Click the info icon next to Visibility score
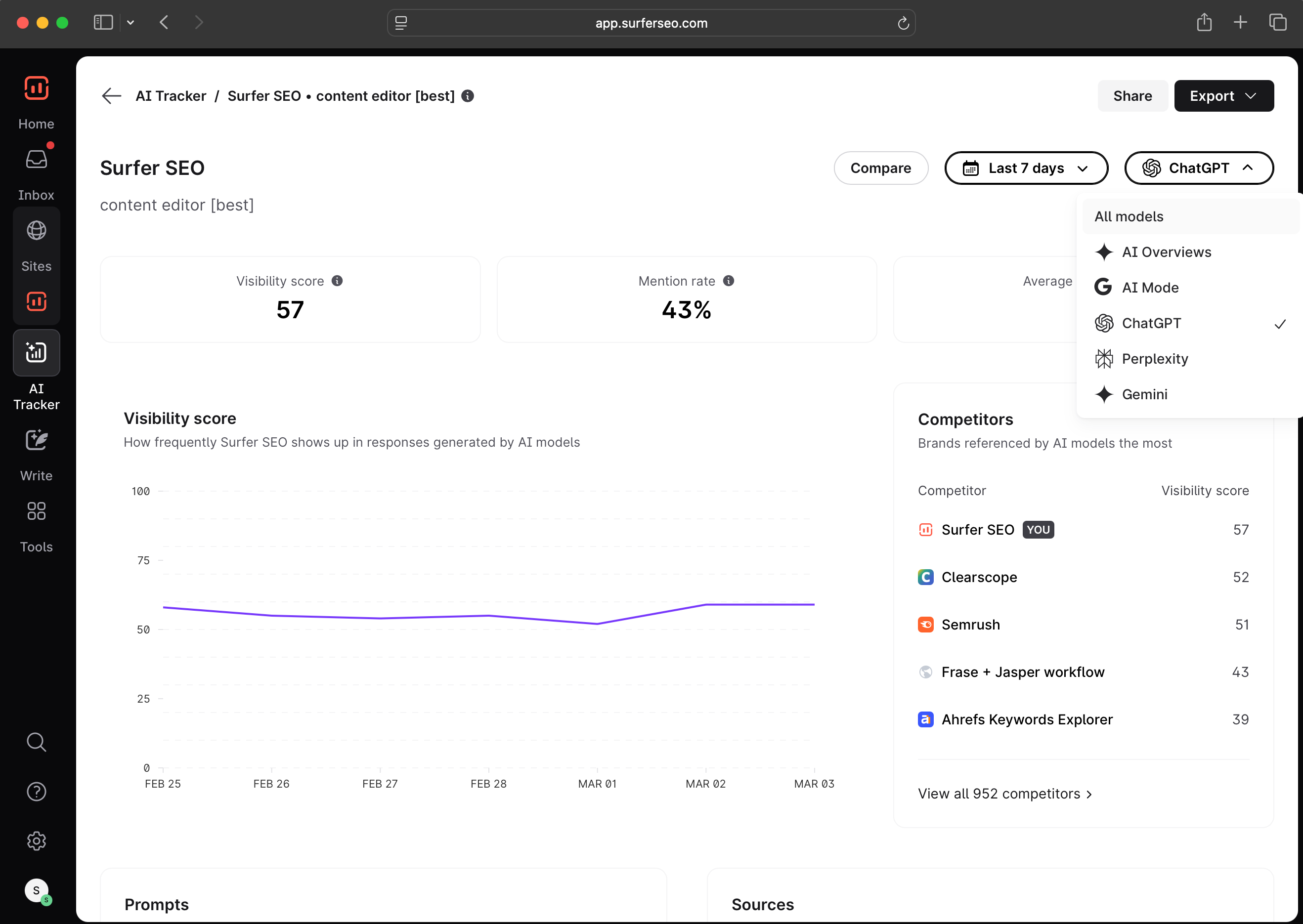The width and height of the screenshot is (1303, 924). (337, 281)
